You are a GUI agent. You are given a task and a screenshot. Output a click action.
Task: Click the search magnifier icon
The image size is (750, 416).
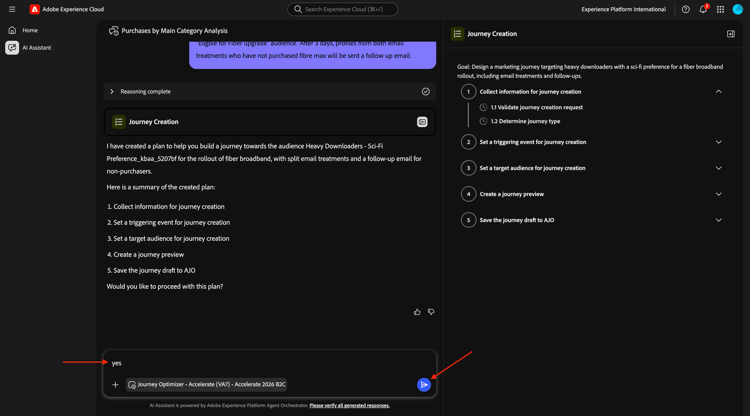(x=298, y=9)
